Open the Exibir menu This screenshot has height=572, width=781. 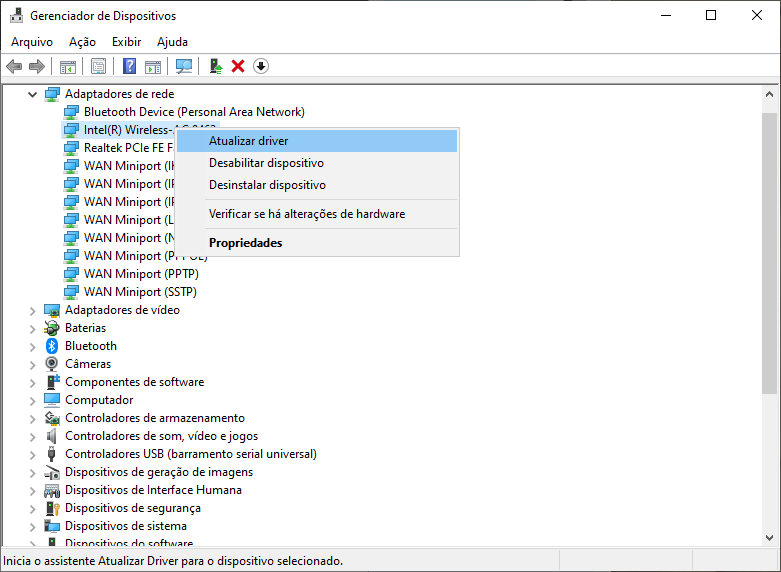pos(127,42)
